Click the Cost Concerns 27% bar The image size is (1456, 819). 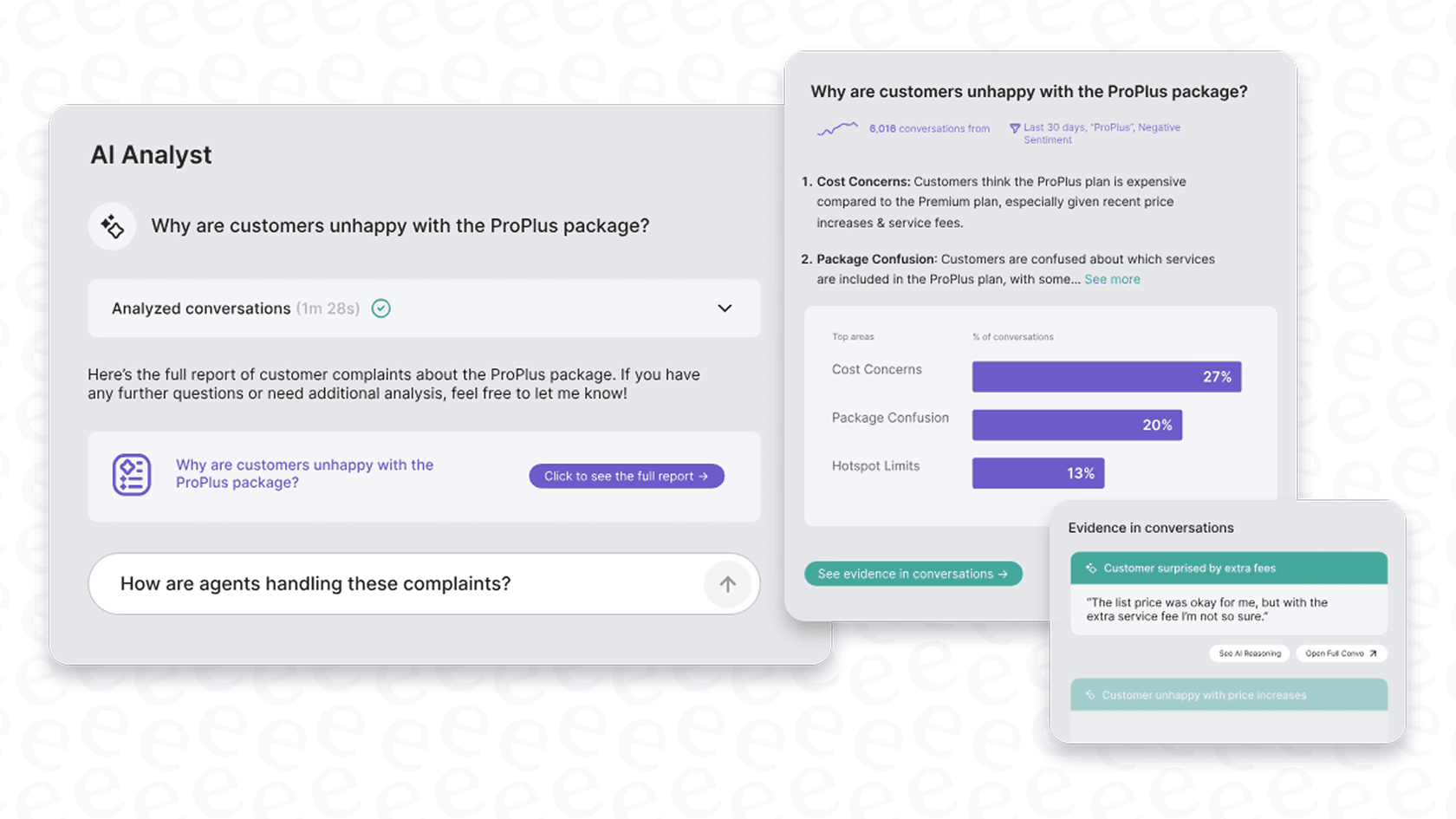[1106, 376]
